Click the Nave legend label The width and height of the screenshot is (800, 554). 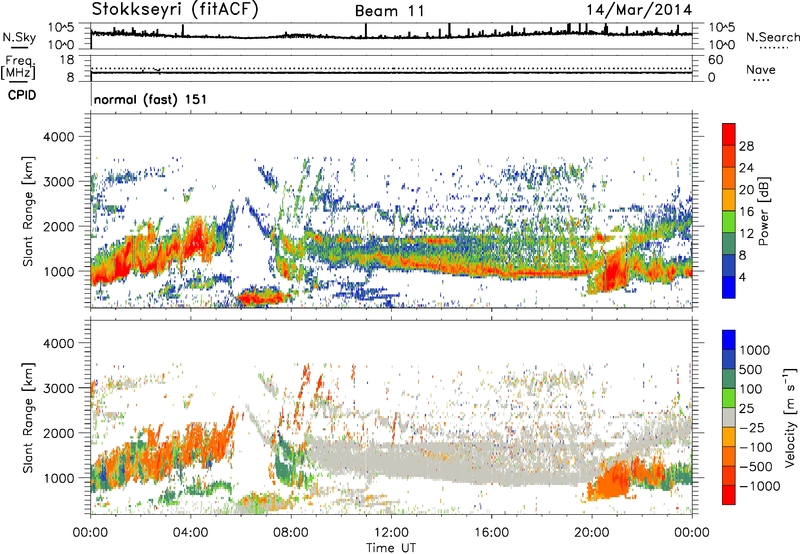pyautogui.click(x=761, y=69)
